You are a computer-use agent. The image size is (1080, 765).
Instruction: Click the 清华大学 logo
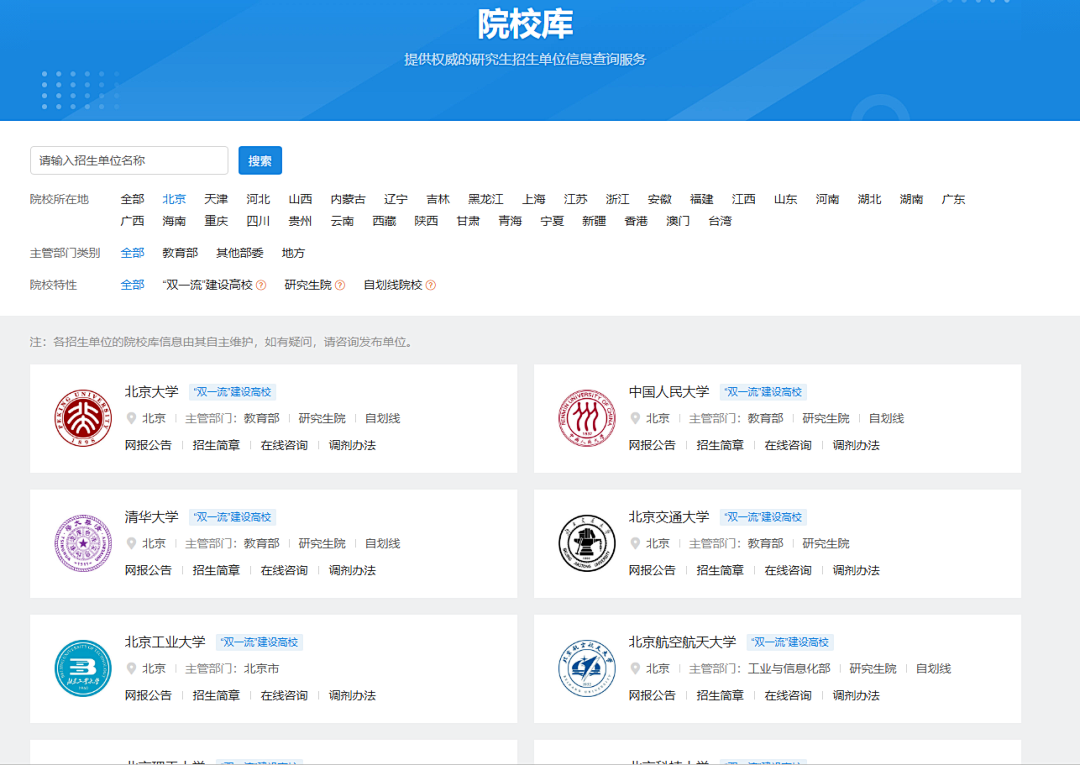click(83, 543)
